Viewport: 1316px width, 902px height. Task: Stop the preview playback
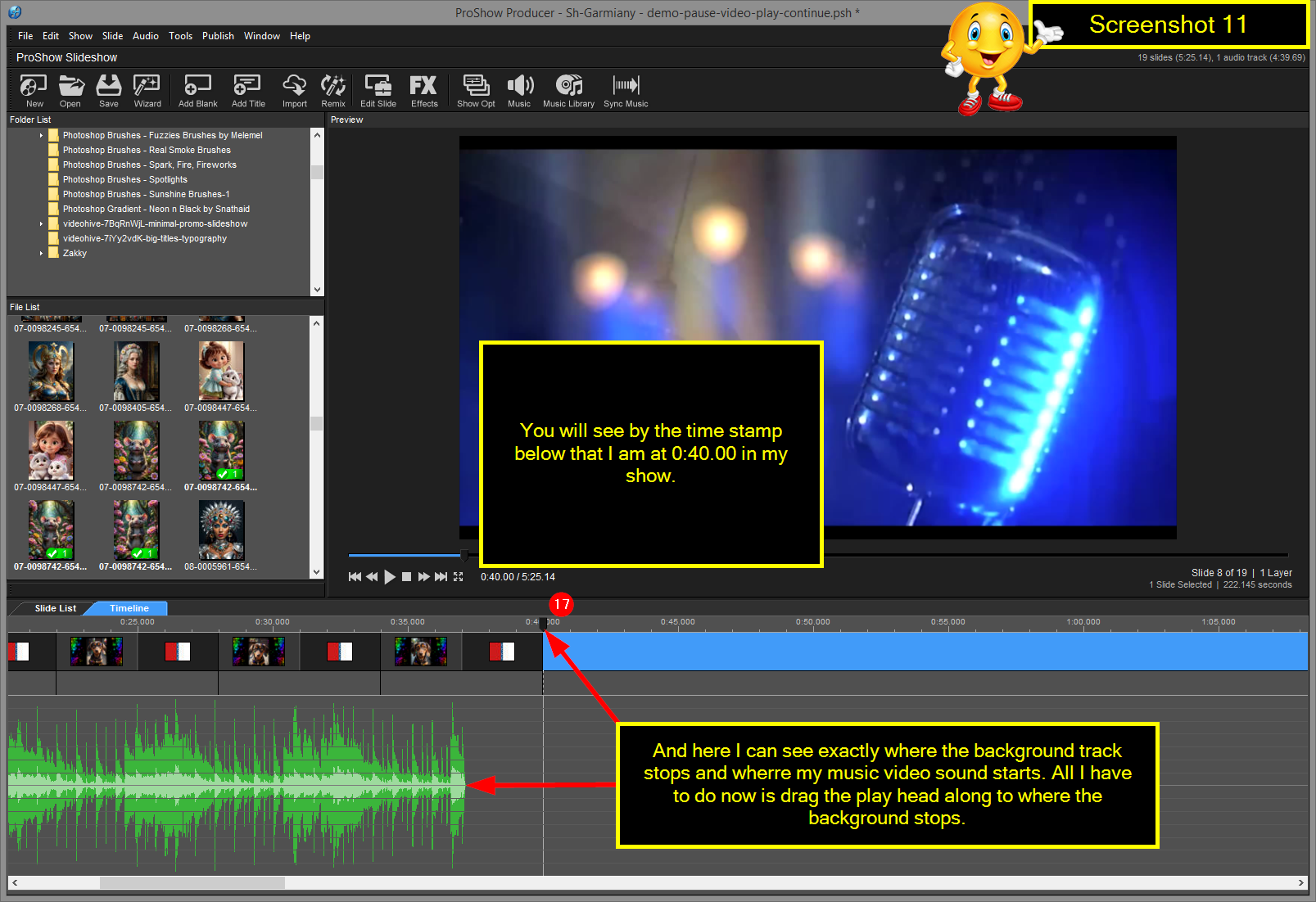tap(406, 577)
